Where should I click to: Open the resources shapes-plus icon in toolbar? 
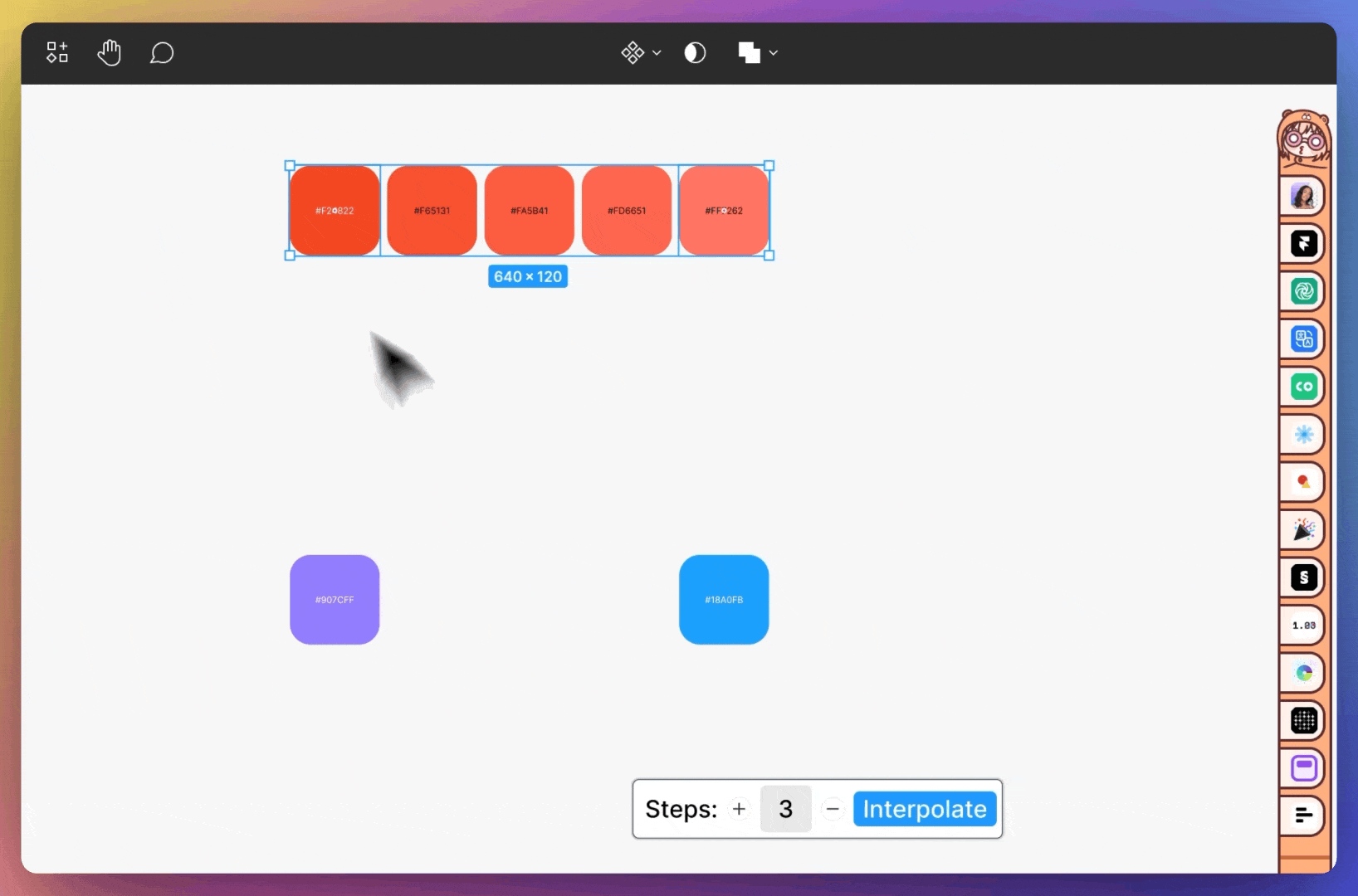57,53
